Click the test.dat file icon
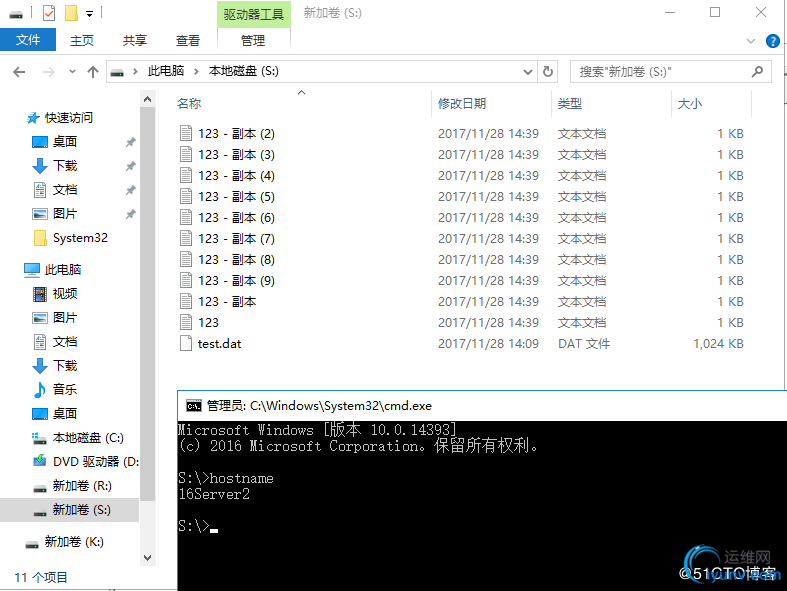The height and width of the screenshot is (591, 787). pyautogui.click(x=186, y=343)
